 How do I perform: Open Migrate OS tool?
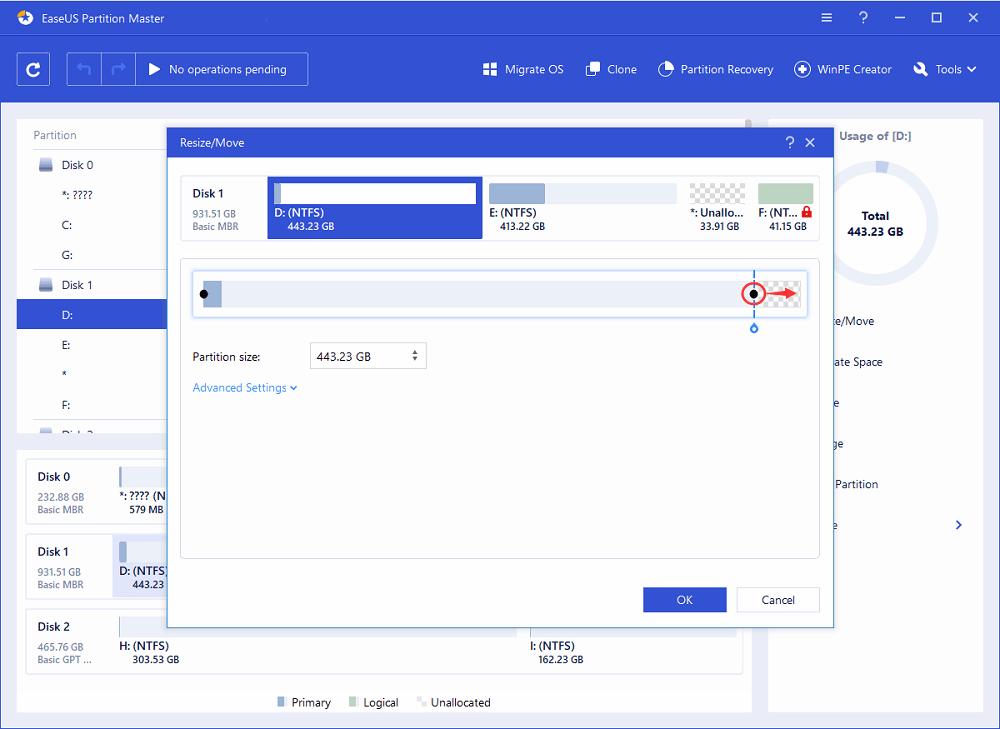coord(523,70)
